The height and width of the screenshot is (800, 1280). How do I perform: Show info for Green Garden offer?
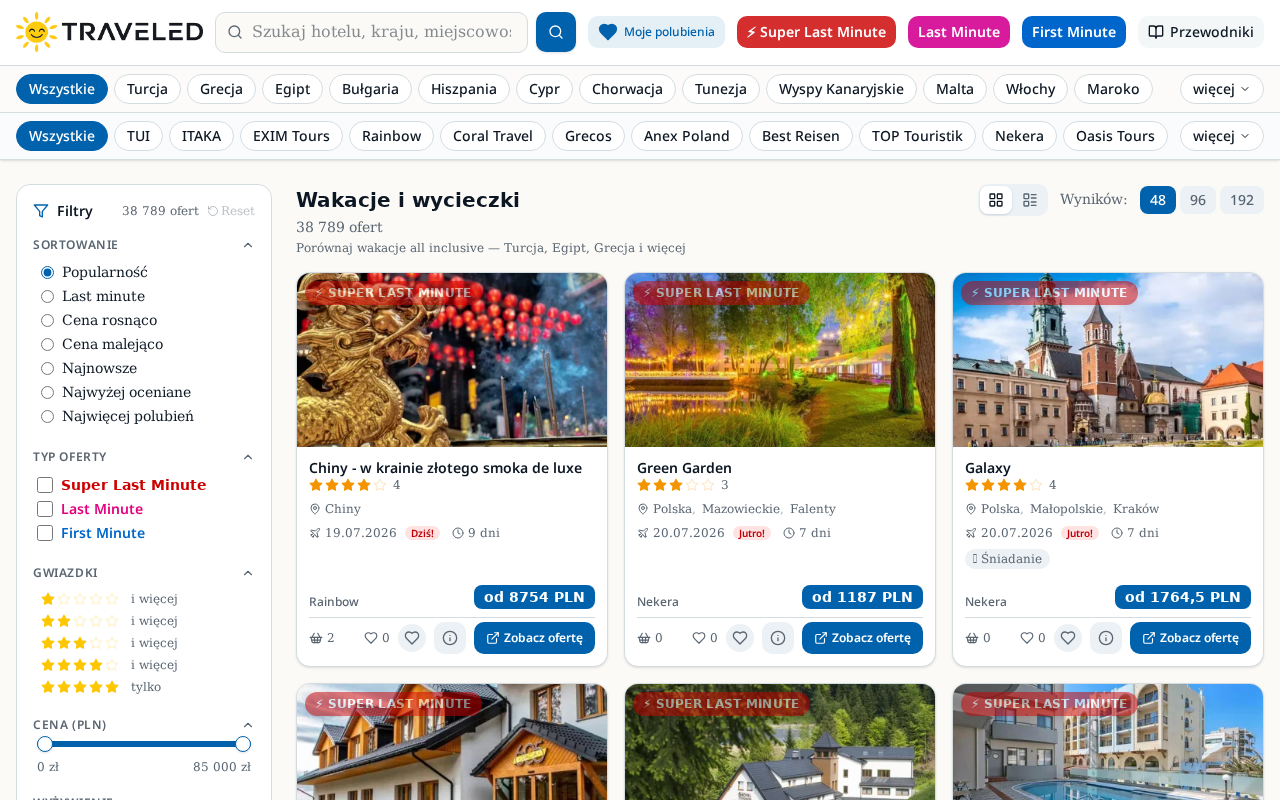point(778,638)
